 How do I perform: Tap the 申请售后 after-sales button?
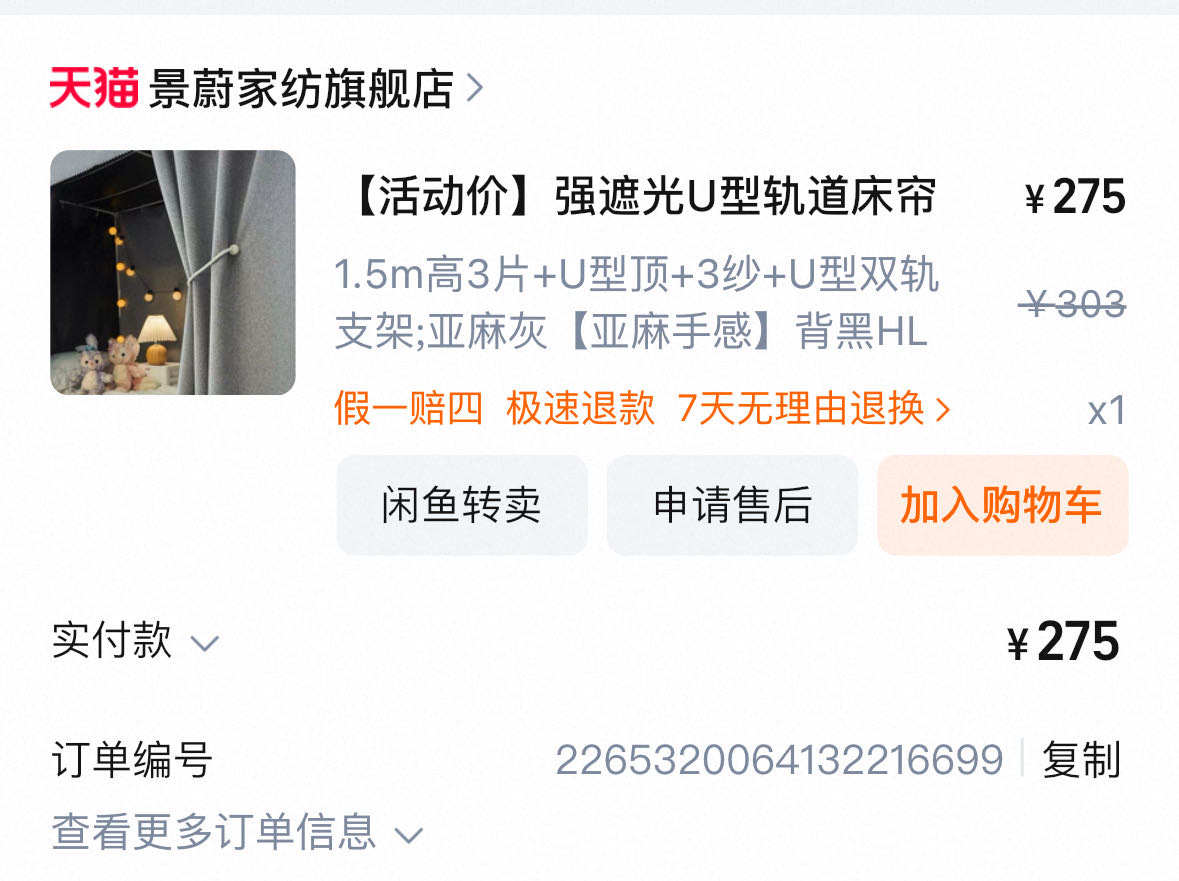point(732,504)
